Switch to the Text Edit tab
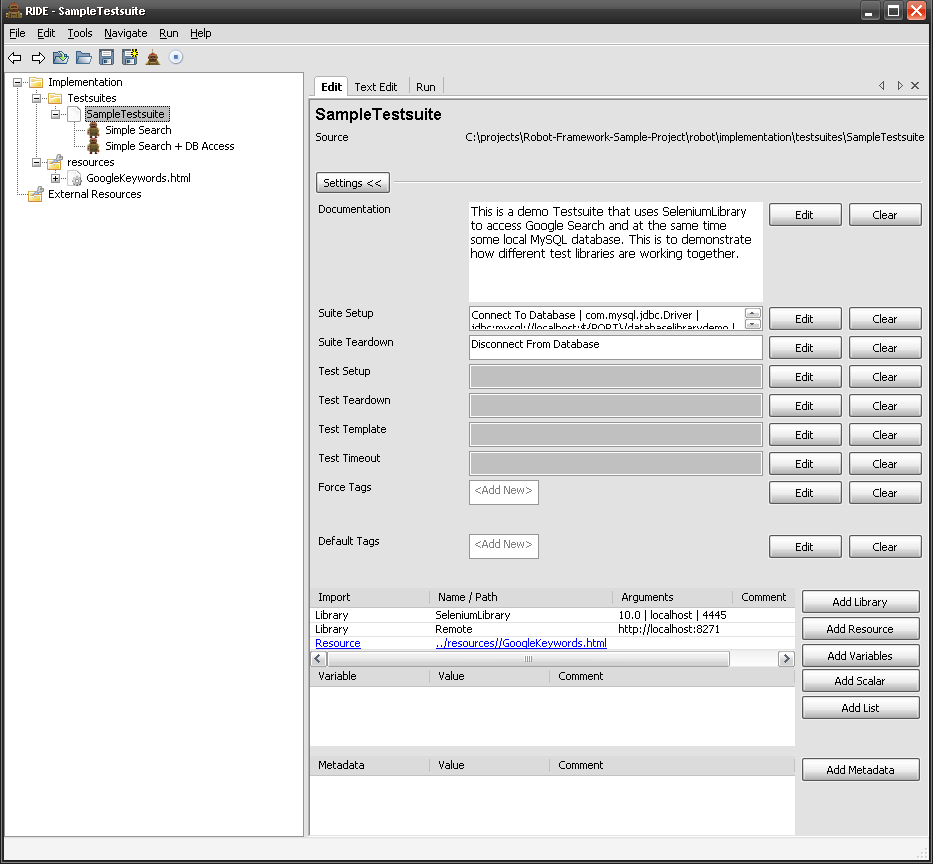 point(375,87)
